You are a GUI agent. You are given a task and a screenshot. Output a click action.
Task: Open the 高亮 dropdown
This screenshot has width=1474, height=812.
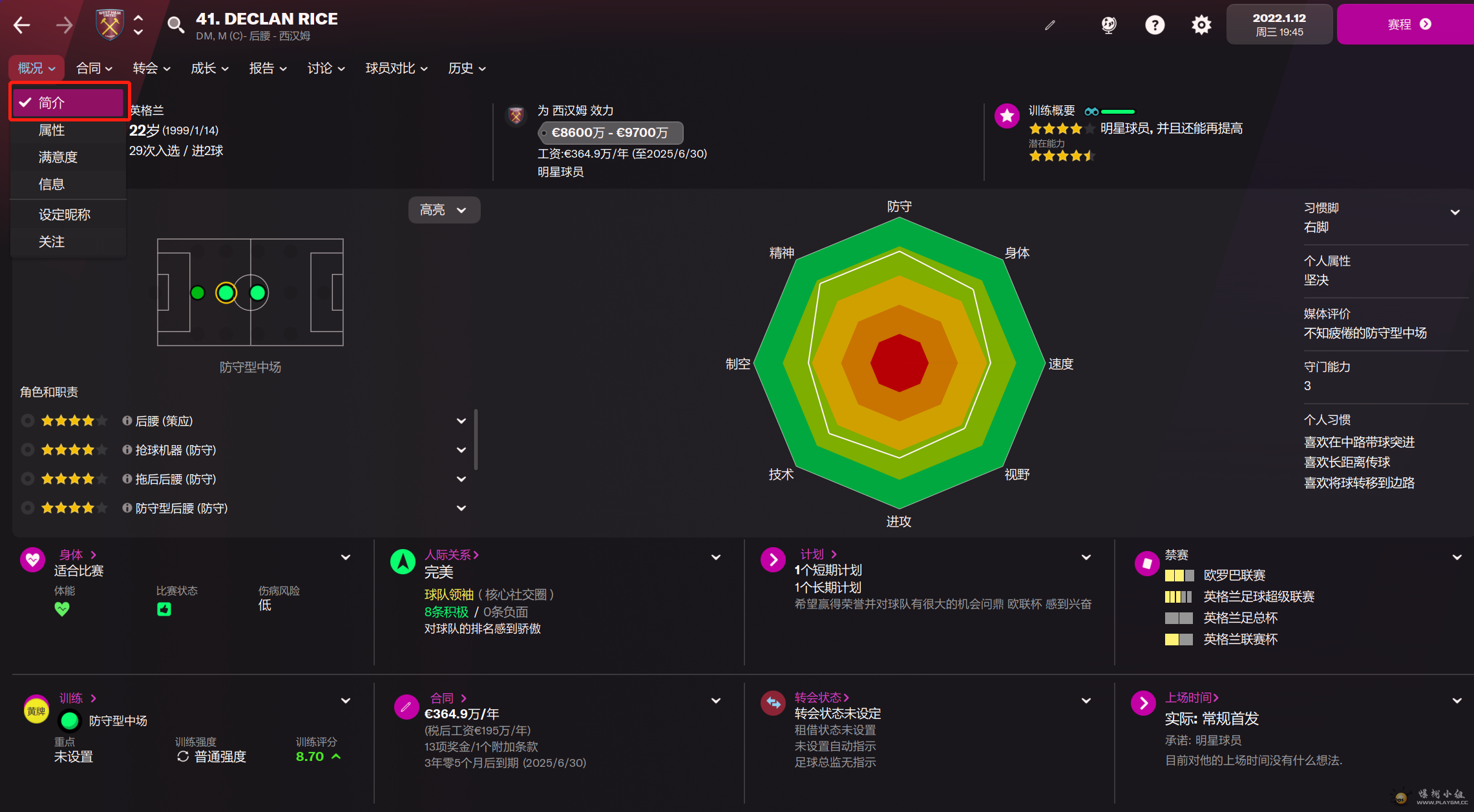(444, 210)
